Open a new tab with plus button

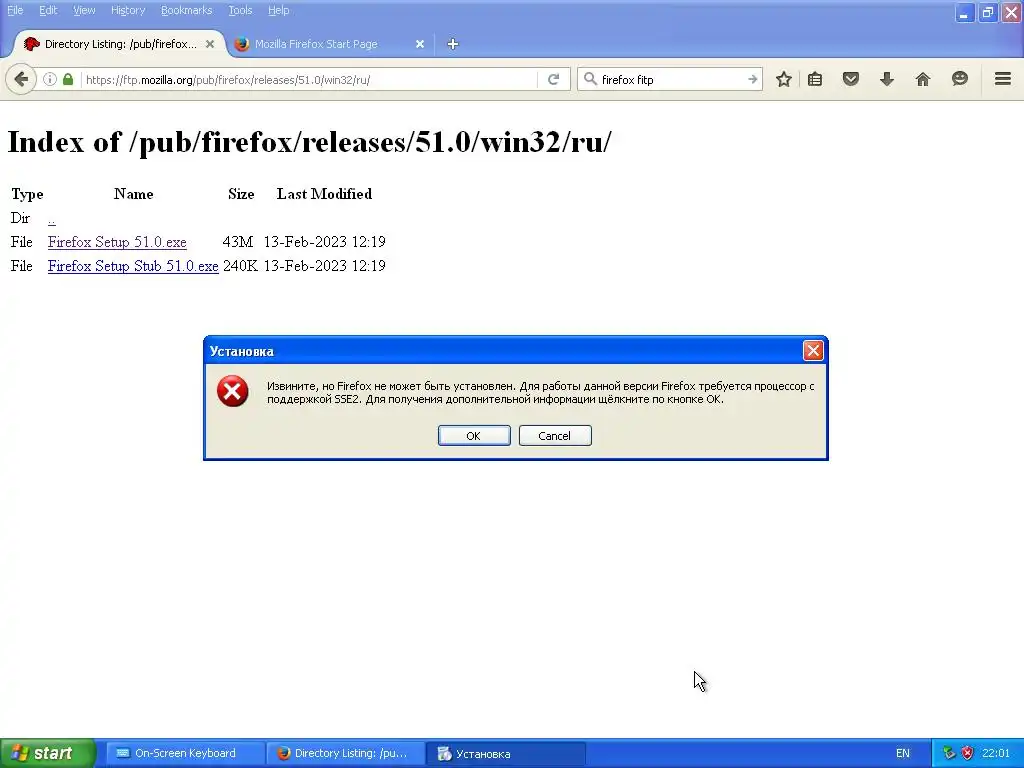tap(453, 44)
